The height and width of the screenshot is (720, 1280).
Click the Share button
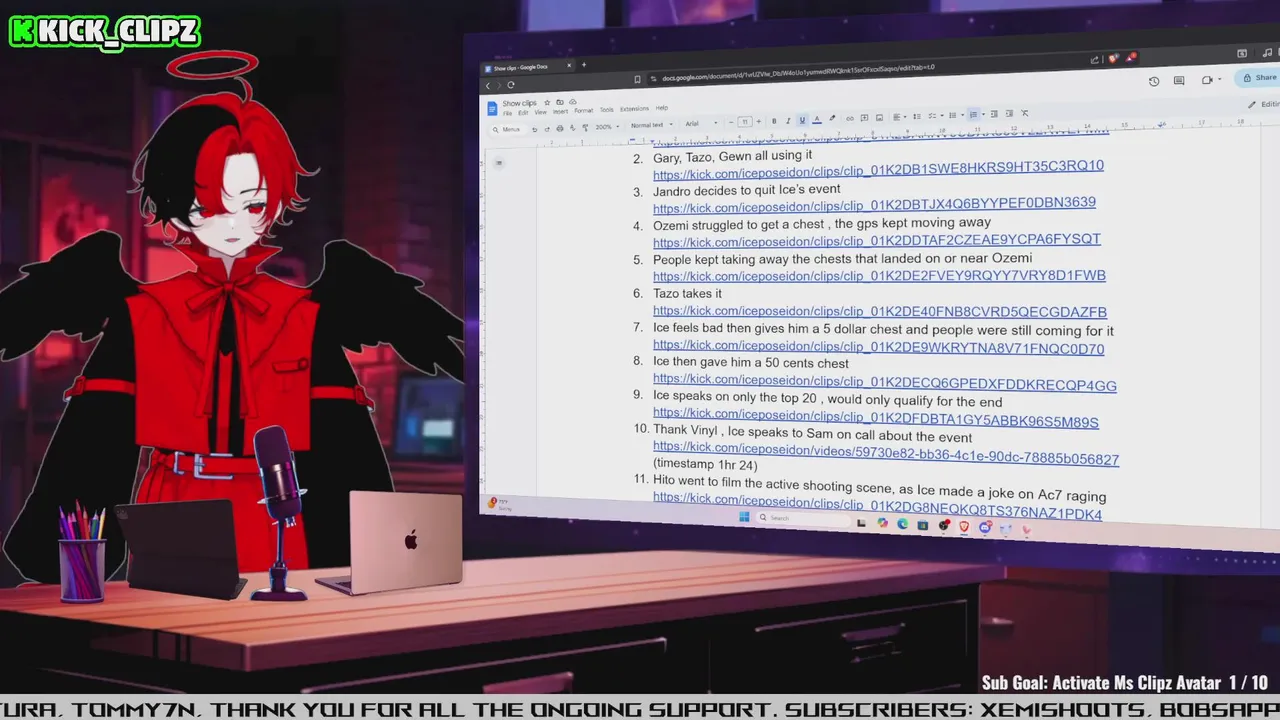[x=1260, y=77]
